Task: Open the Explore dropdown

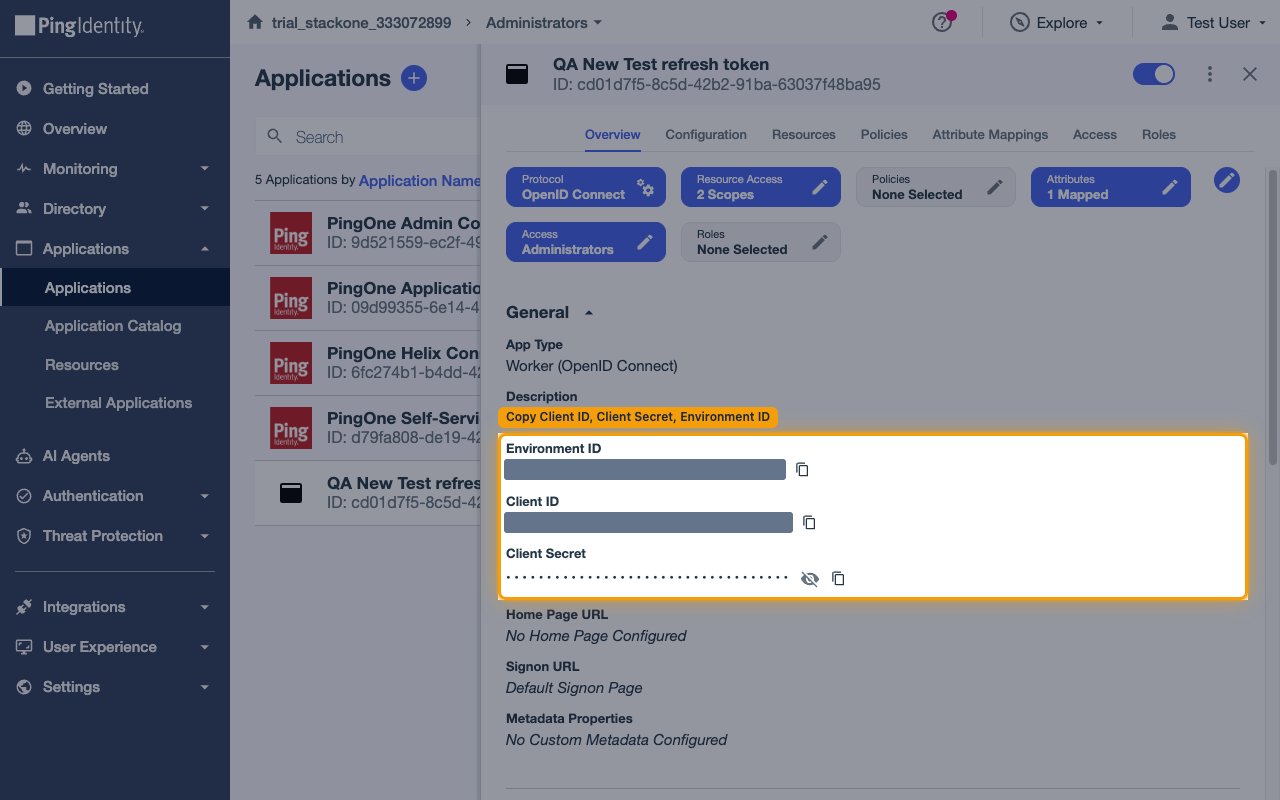Action: [1057, 22]
